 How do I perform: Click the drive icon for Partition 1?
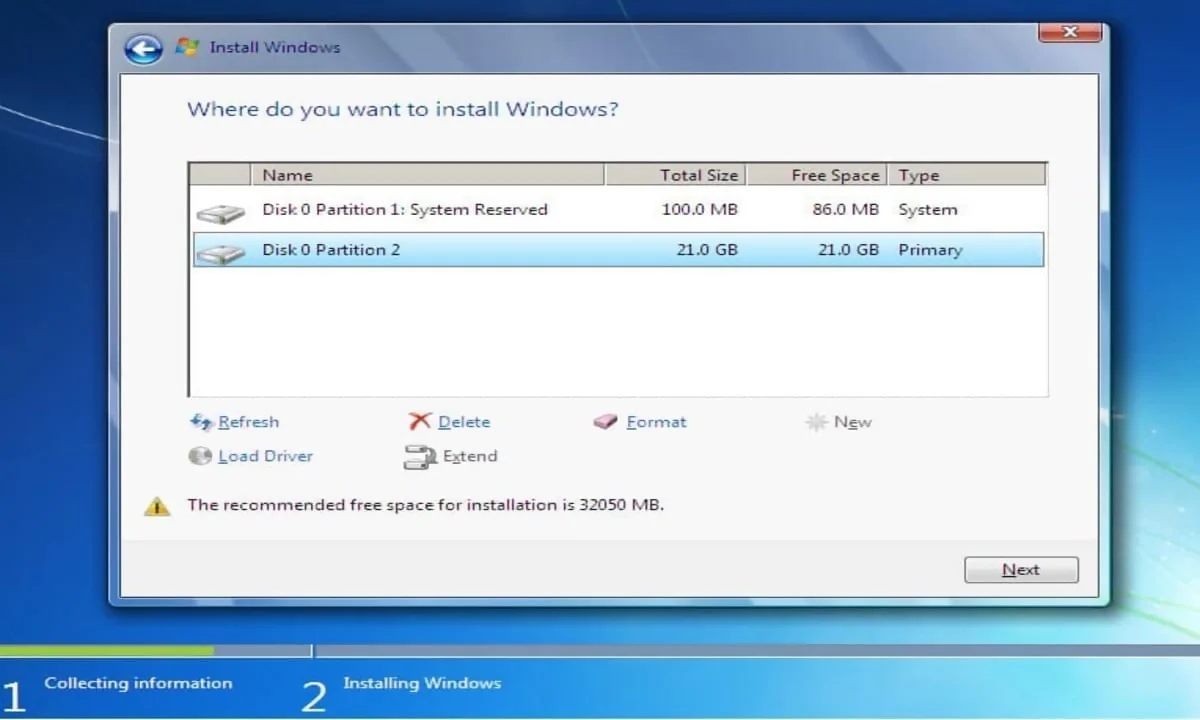point(220,213)
